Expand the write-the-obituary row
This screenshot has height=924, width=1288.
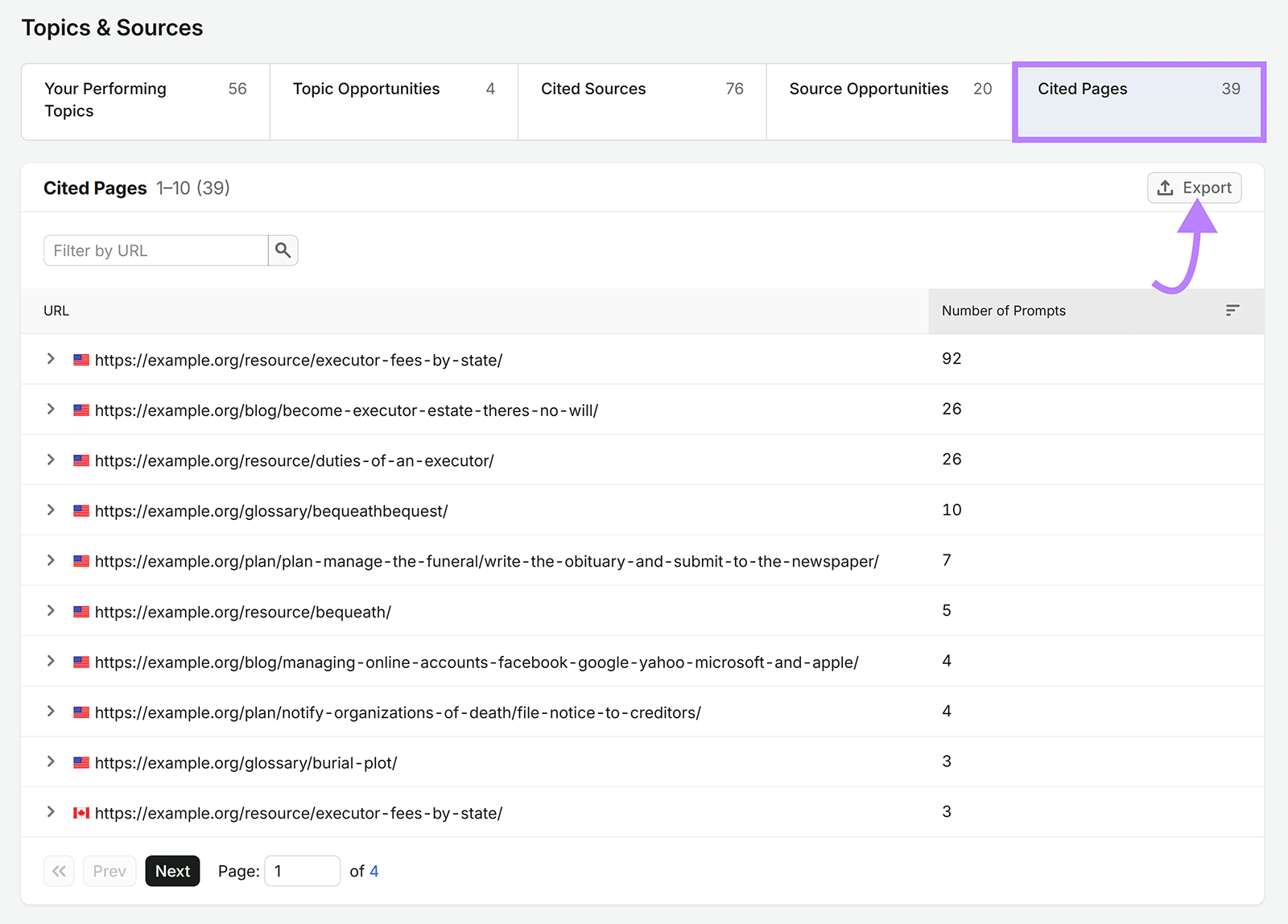[x=51, y=560]
